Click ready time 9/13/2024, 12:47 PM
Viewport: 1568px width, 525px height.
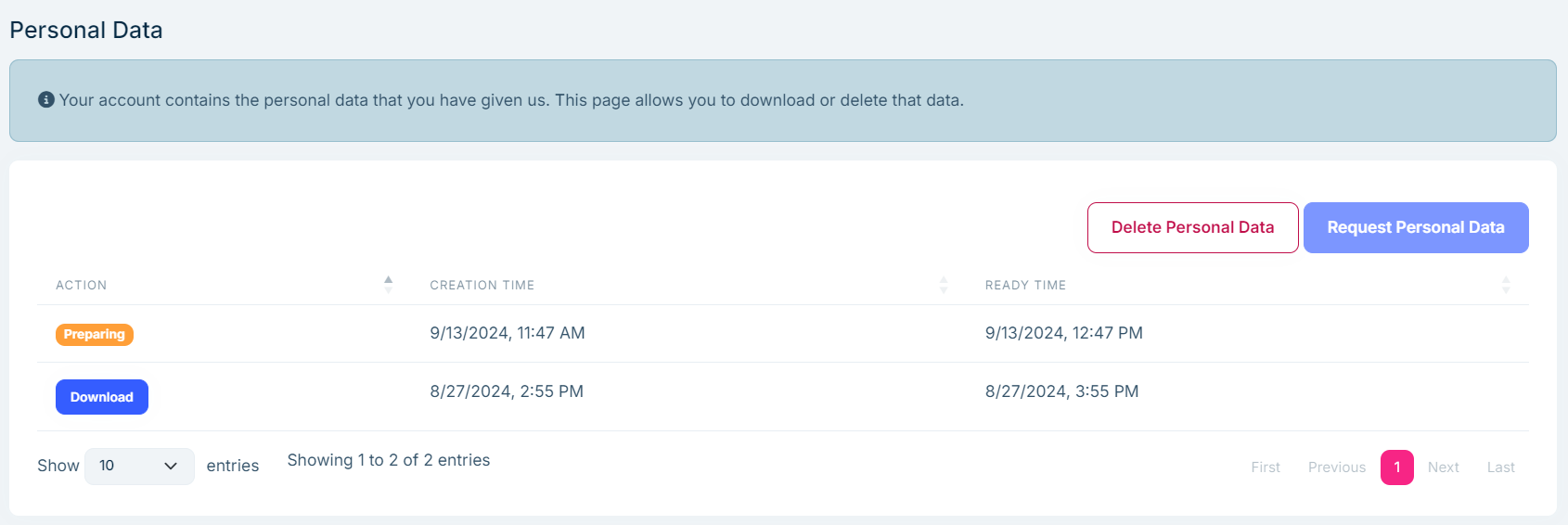pos(1063,333)
